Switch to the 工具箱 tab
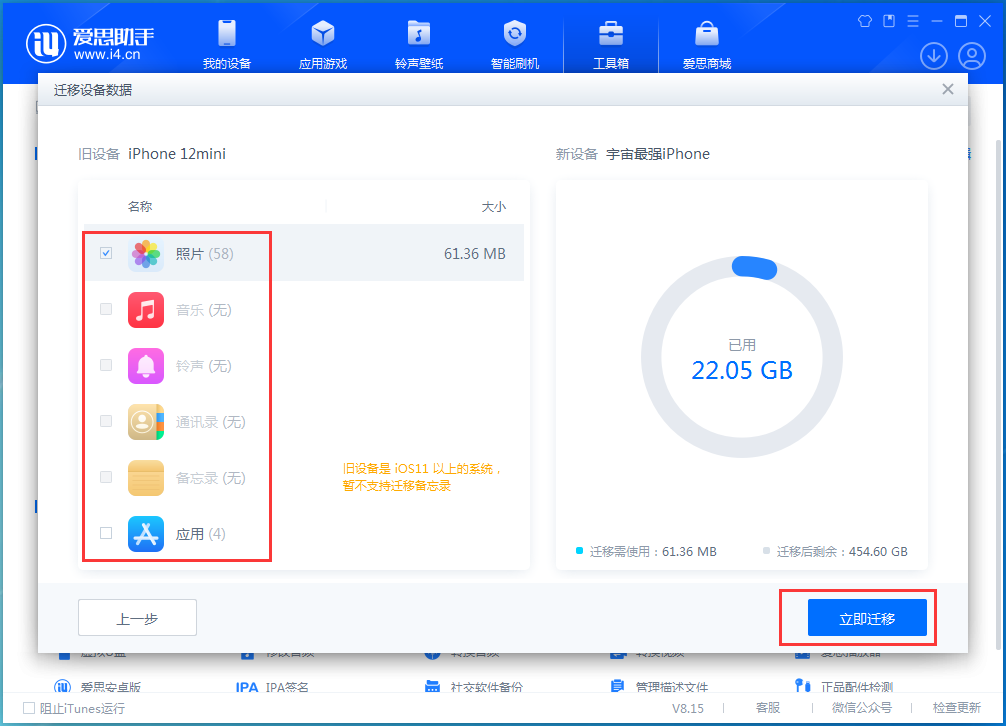The image size is (1006, 726). (611, 45)
